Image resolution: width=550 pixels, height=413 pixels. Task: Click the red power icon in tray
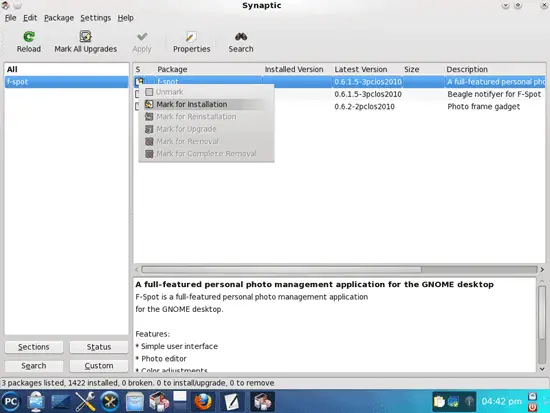pos(532,407)
